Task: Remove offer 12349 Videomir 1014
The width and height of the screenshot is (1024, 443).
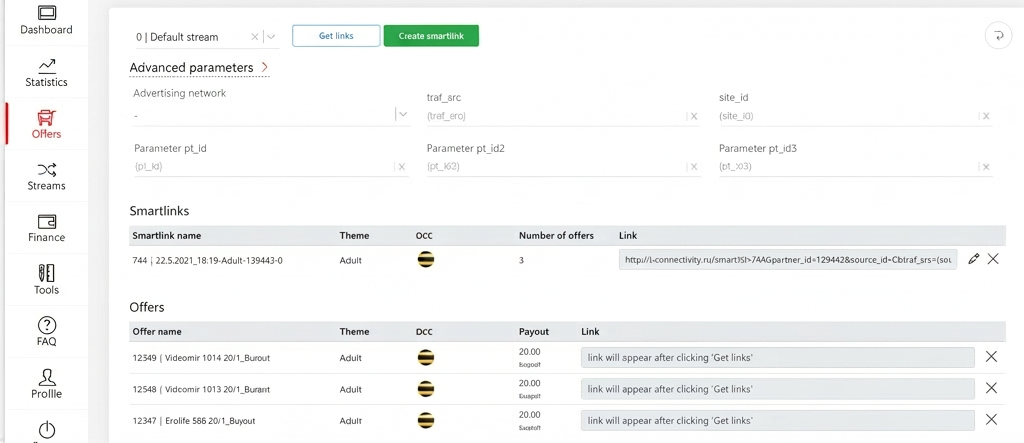Action: [x=991, y=357]
